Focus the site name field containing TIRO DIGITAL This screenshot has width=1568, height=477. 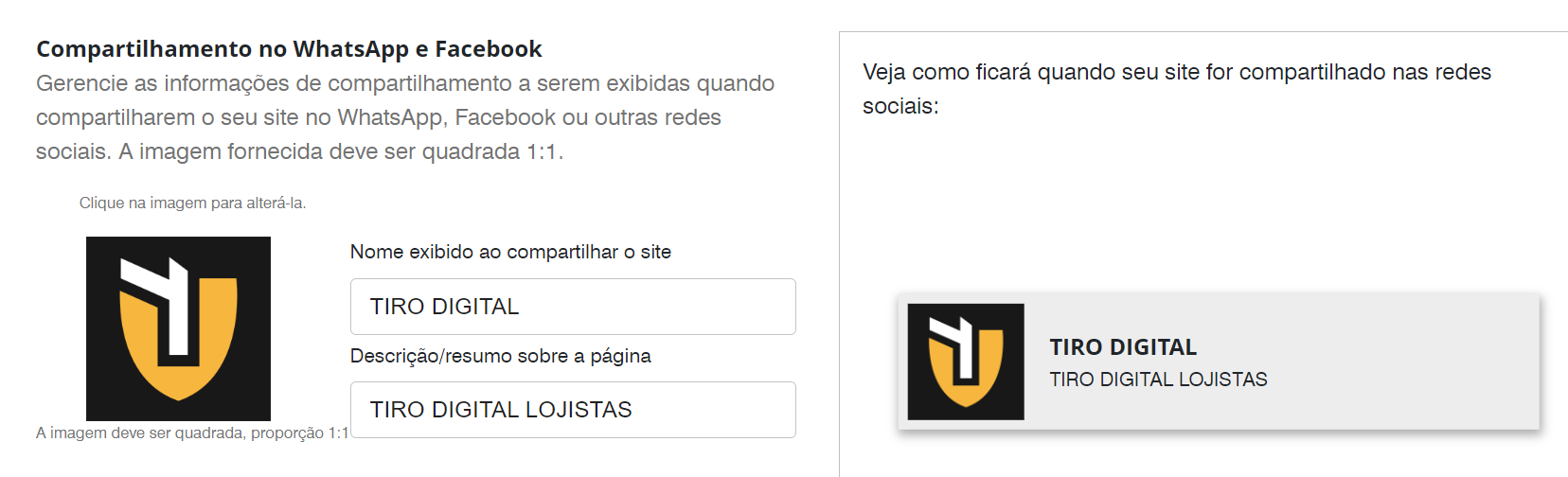point(573,307)
